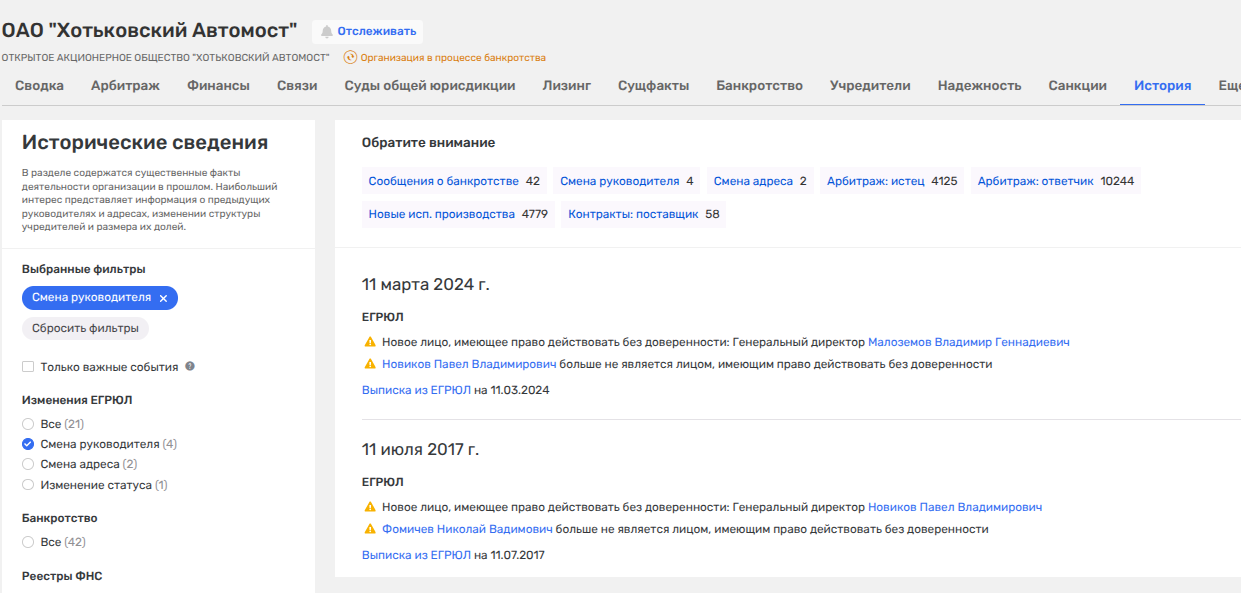Click Новые исп. производства chip
The image size is (1241, 593).
click(x=441, y=214)
